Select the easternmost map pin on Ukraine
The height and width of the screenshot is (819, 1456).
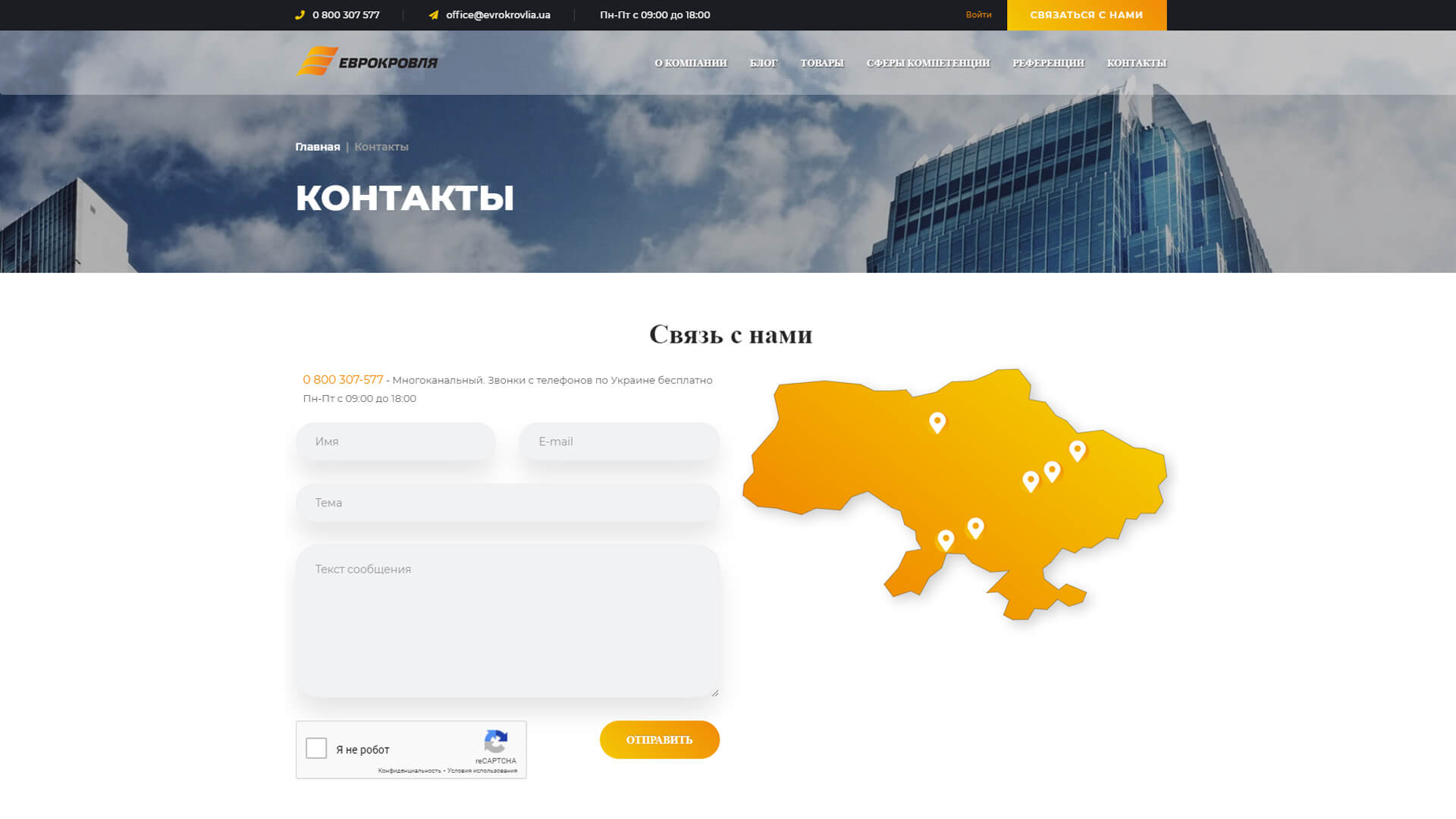1077,450
